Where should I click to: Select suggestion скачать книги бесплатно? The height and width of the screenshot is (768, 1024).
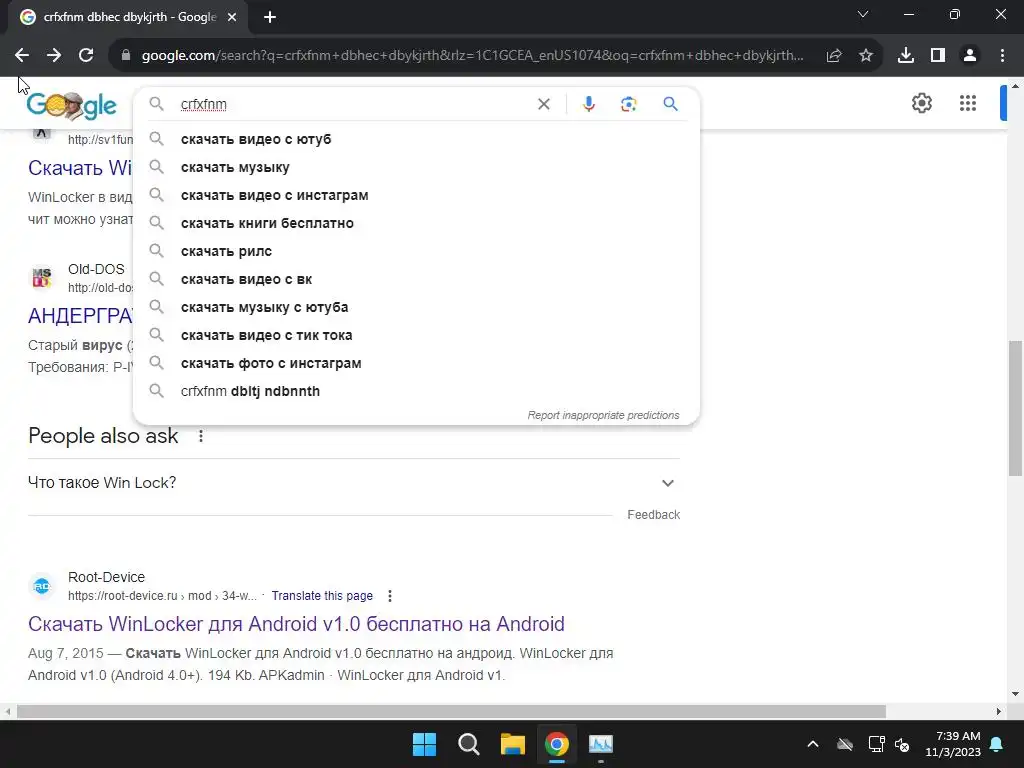(416, 223)
